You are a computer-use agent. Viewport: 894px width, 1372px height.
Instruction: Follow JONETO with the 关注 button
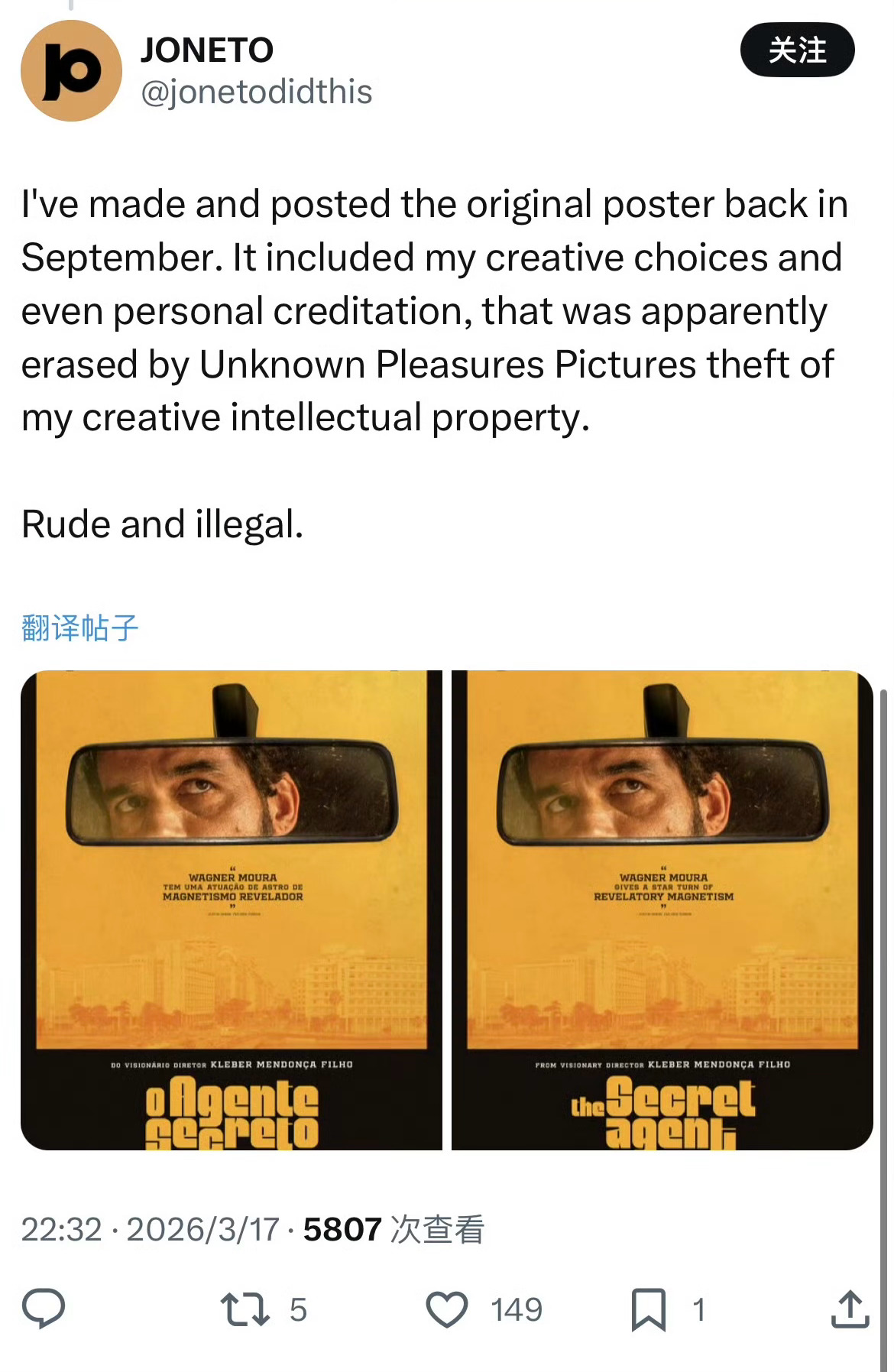coord(797,50)
